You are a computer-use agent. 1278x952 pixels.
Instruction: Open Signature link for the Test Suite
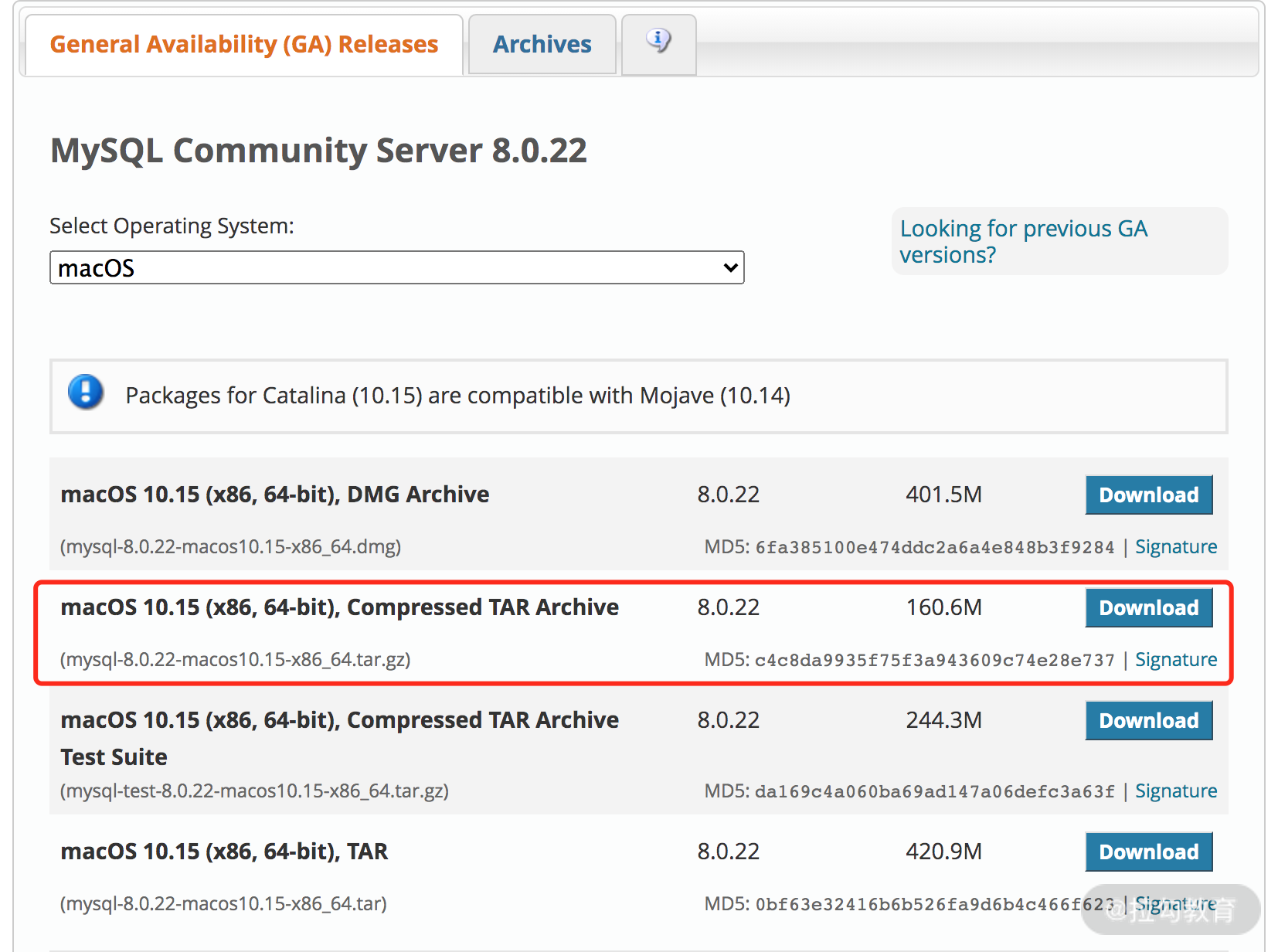[x=1175, y=791]
